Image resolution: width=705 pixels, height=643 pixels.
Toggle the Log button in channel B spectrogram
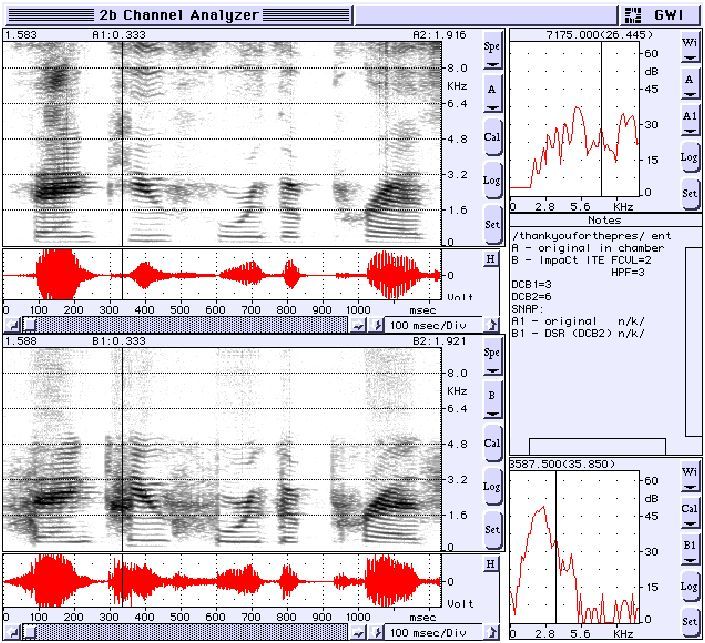(x=492, y=487)
